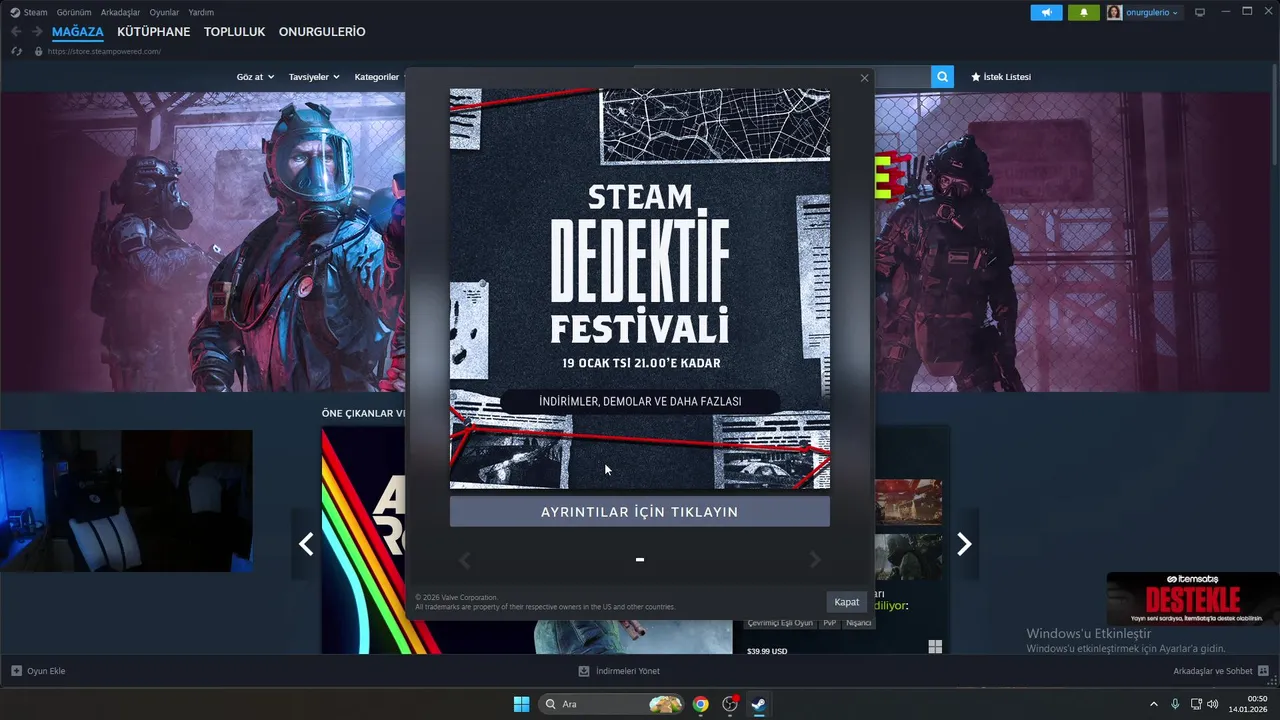The width and height of the screenshot is (1280, 720).
Task: Open the OBS icon on the taskbar
Action: pos(730,704)
